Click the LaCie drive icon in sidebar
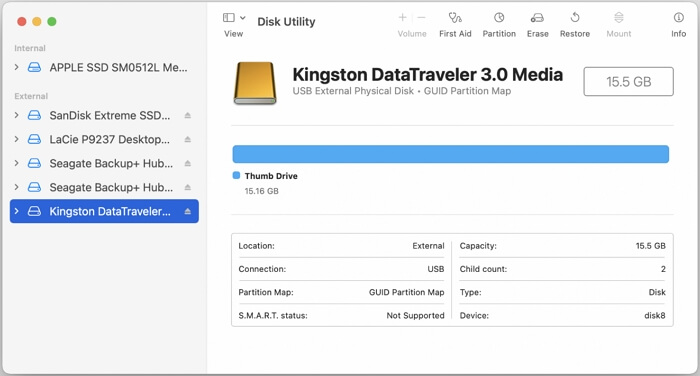The height and width of the screenshot is (376, 700). point(34,139)
